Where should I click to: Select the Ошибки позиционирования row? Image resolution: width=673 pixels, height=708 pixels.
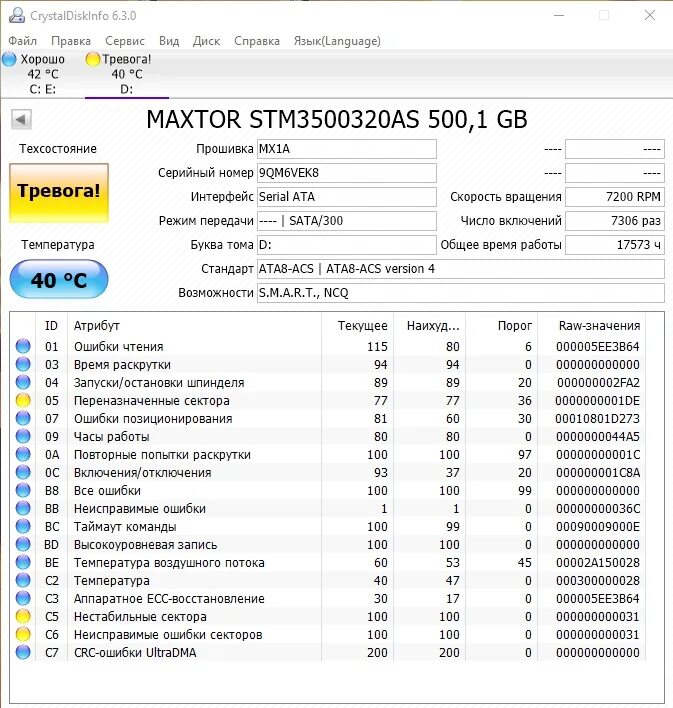point(327,419)
